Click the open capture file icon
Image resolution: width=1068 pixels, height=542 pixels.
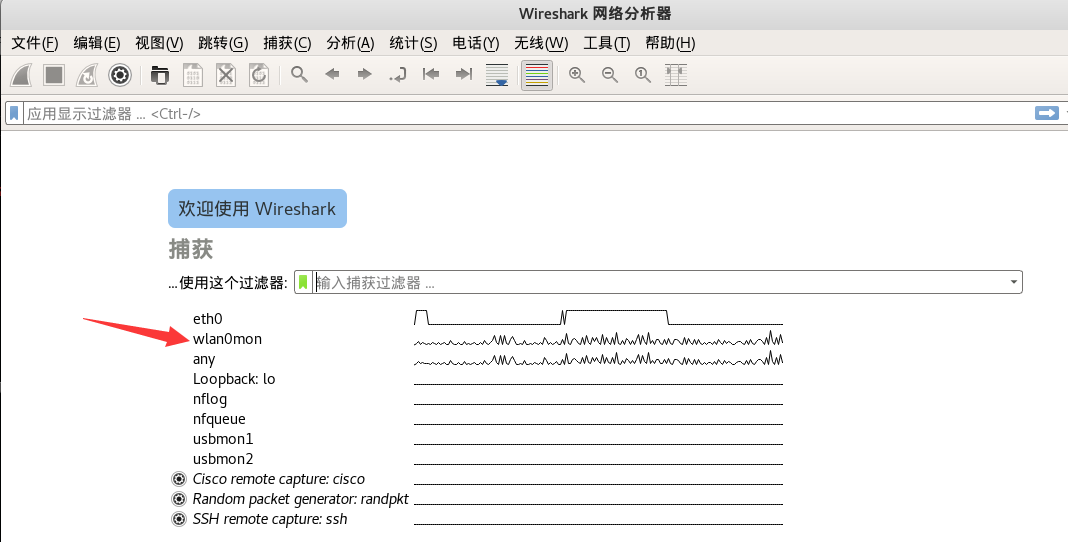(x=160, y=75)
